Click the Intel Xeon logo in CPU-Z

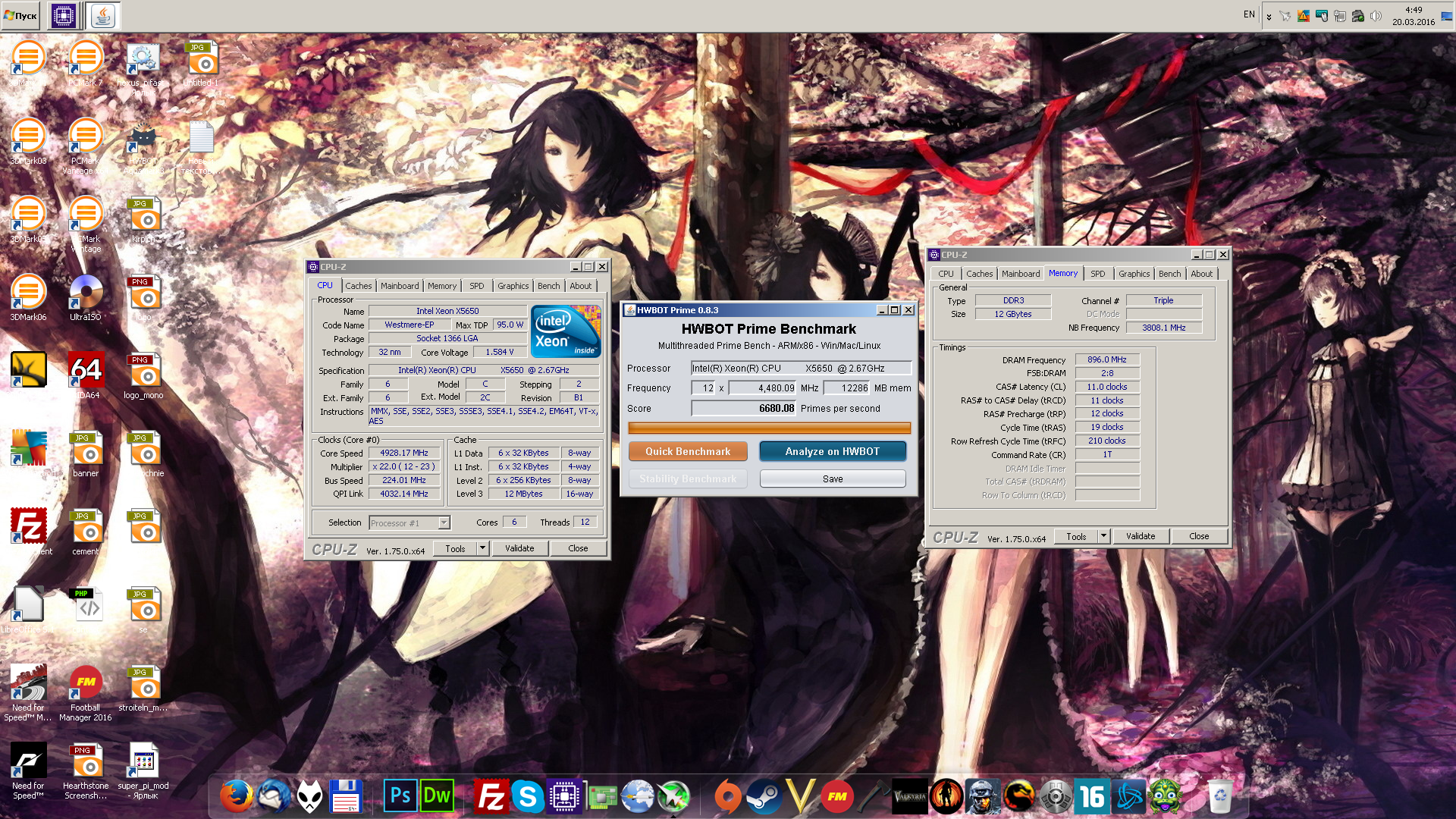tap(566, 331)
